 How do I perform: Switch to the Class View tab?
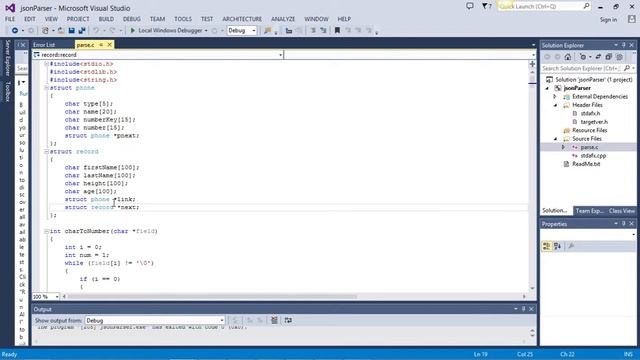tap(621, 211)
